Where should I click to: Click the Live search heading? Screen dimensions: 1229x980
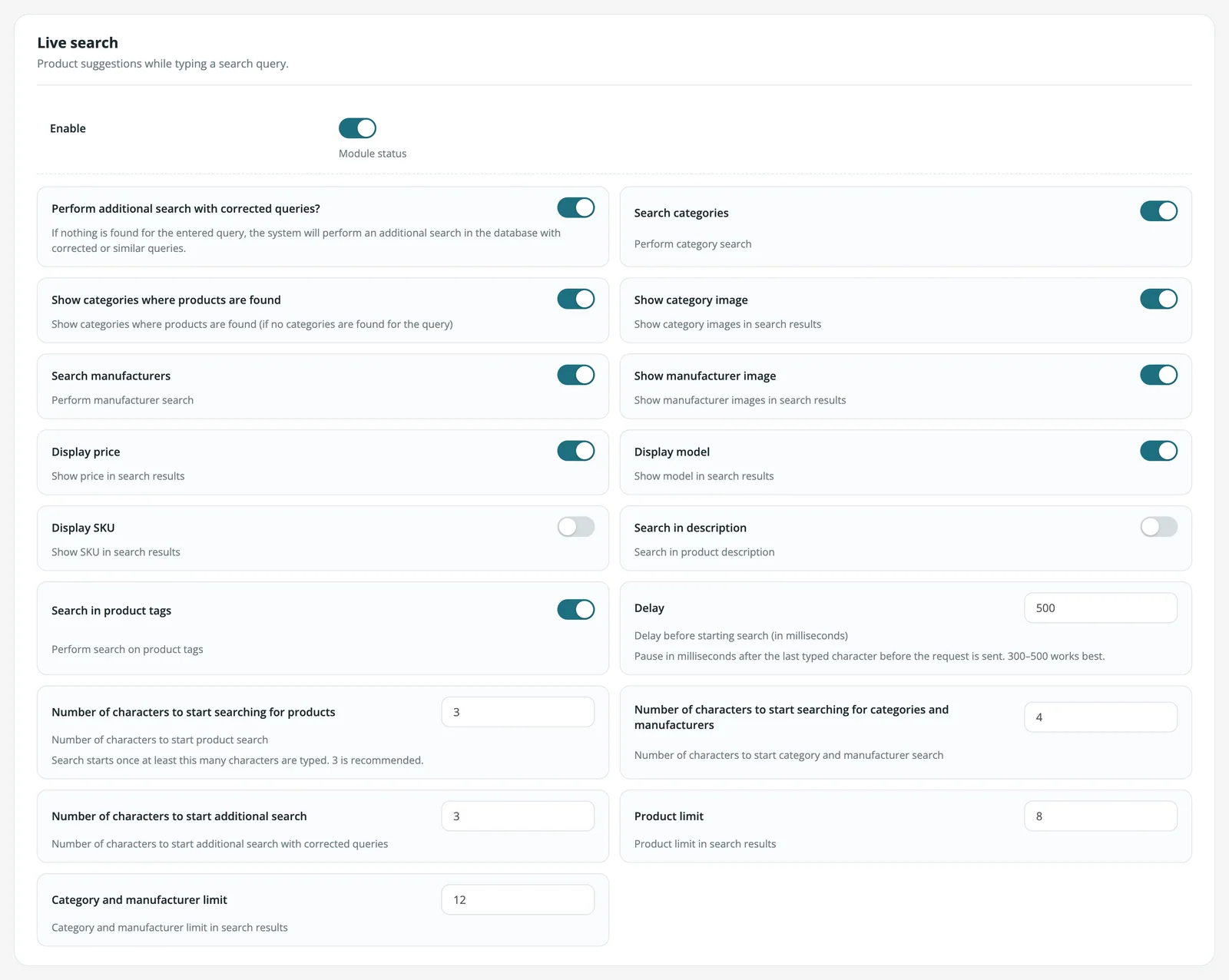[78, 43]
